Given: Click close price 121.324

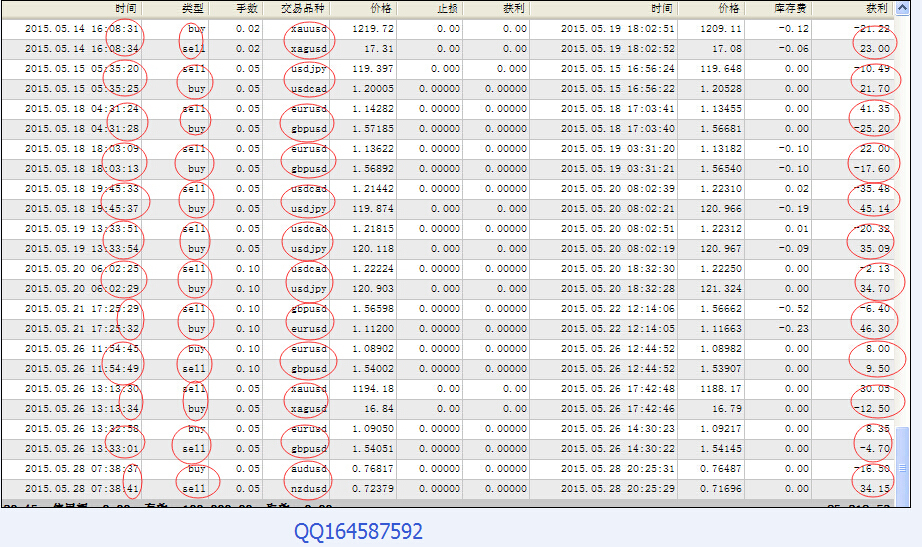Looking at the screenshot, I should click(721, 289).
